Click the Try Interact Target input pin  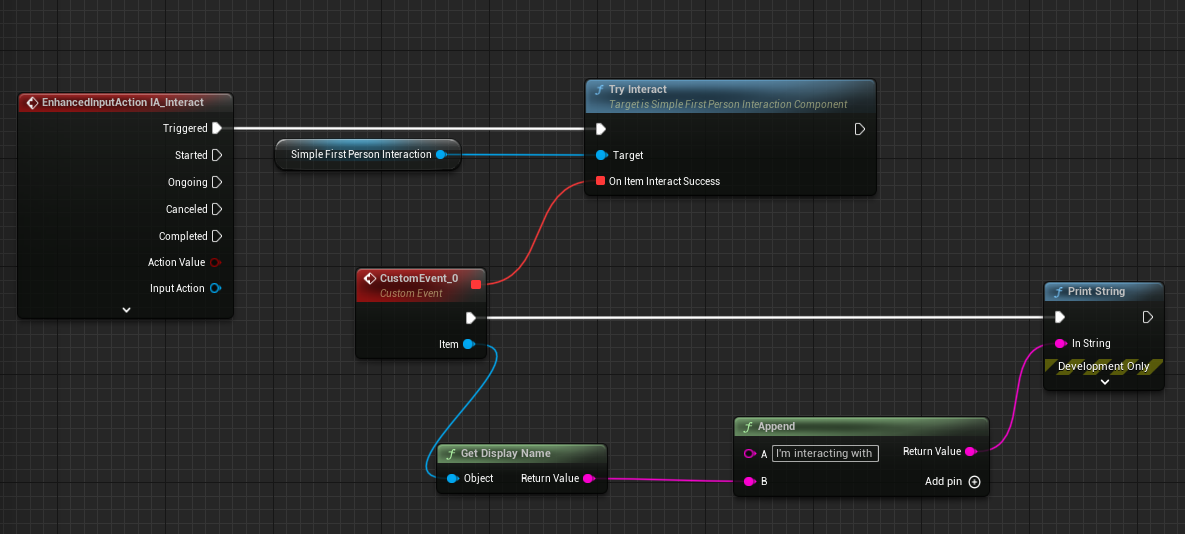pyautogui.click(x=600, y=155)
